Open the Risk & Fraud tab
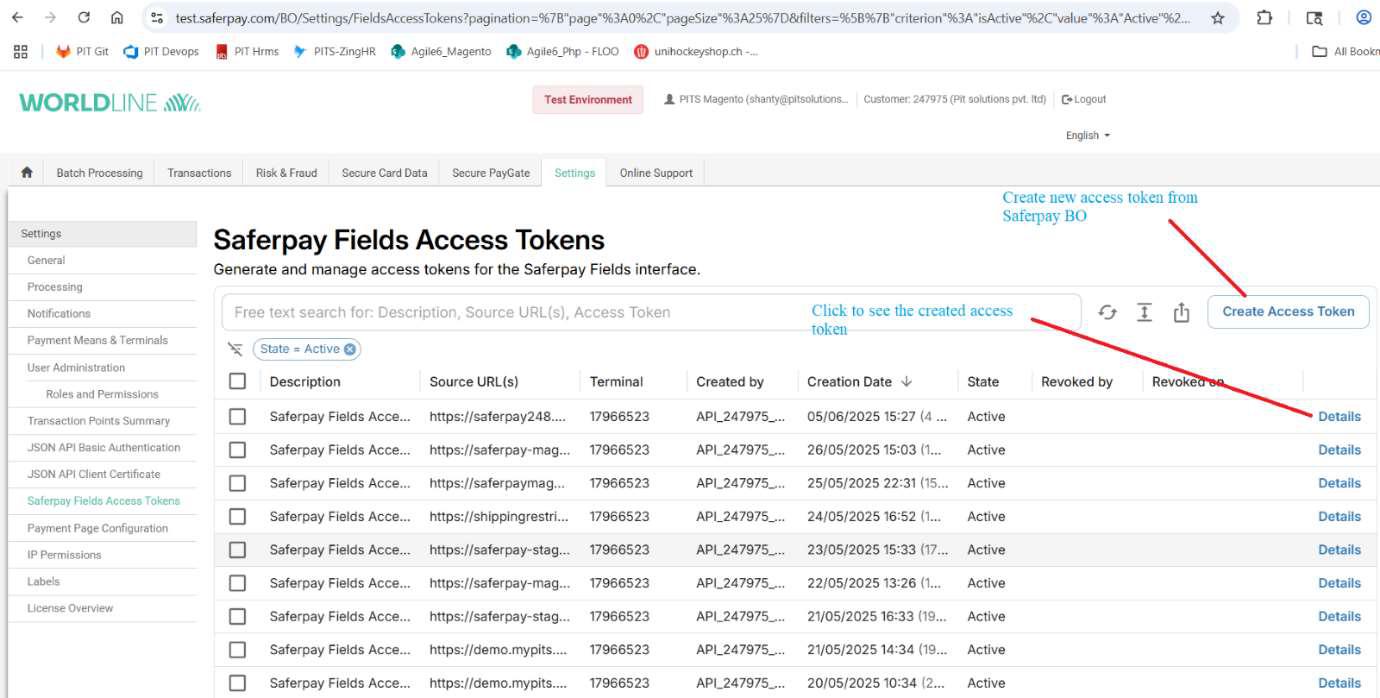 point(286,172)
